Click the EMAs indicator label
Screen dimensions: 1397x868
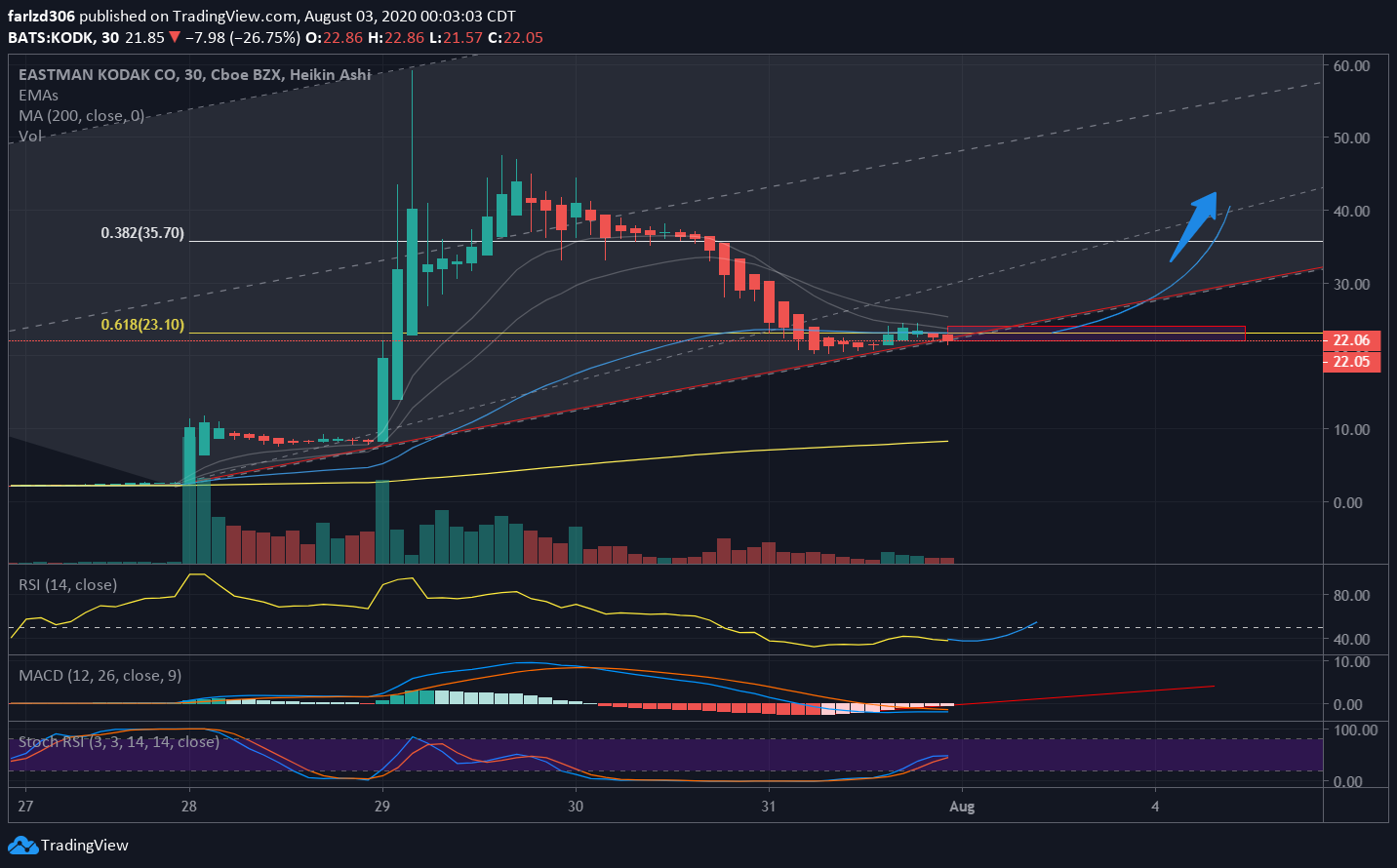38,95
